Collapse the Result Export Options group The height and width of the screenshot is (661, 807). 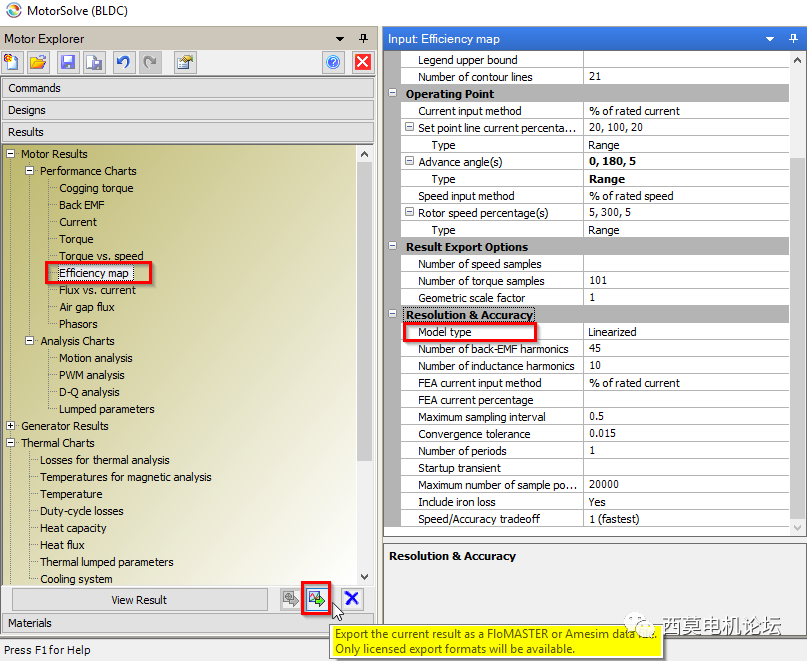(393, 246)
